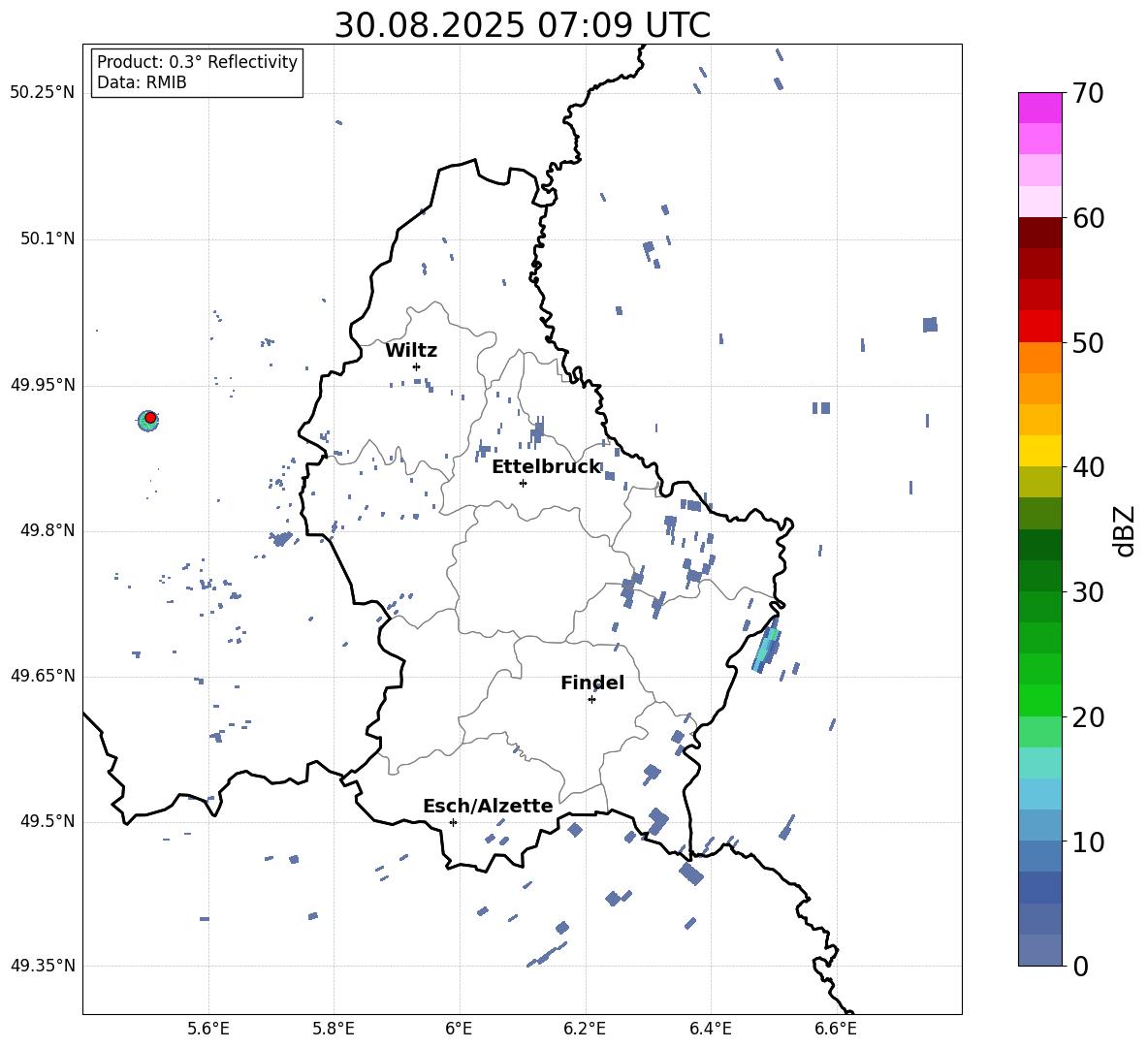Click the colorbar value 50

[1088, 343]
